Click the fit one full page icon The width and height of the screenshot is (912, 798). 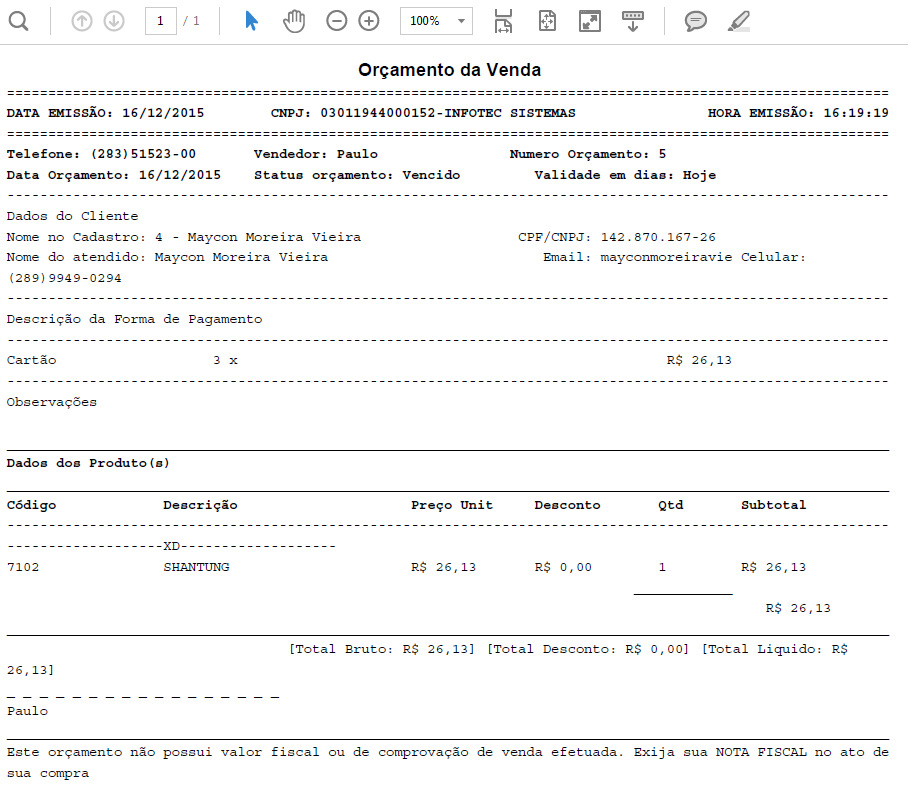coord(547,21)
